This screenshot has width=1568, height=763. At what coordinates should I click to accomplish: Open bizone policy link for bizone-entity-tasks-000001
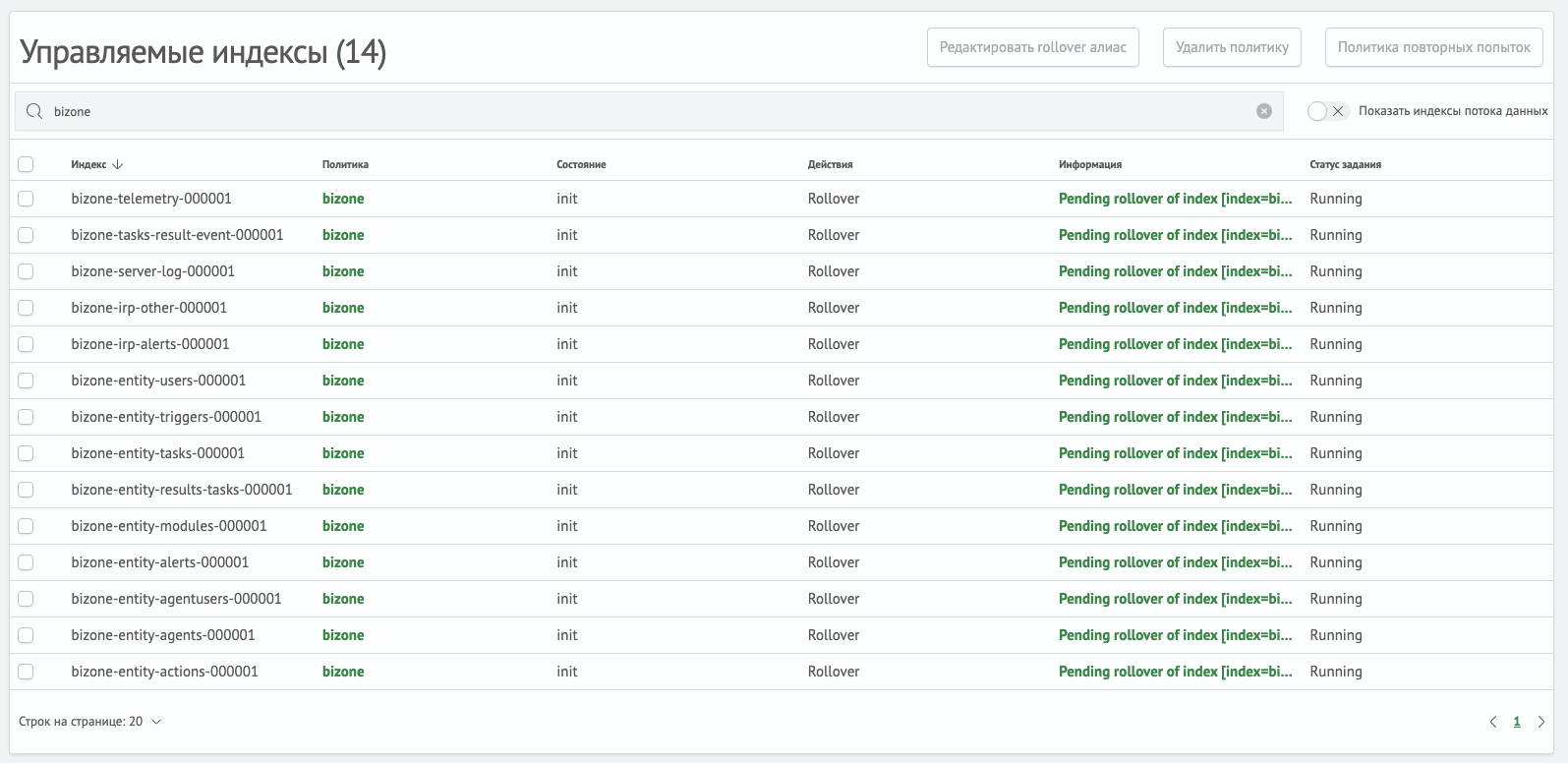[x=343, y=453]
